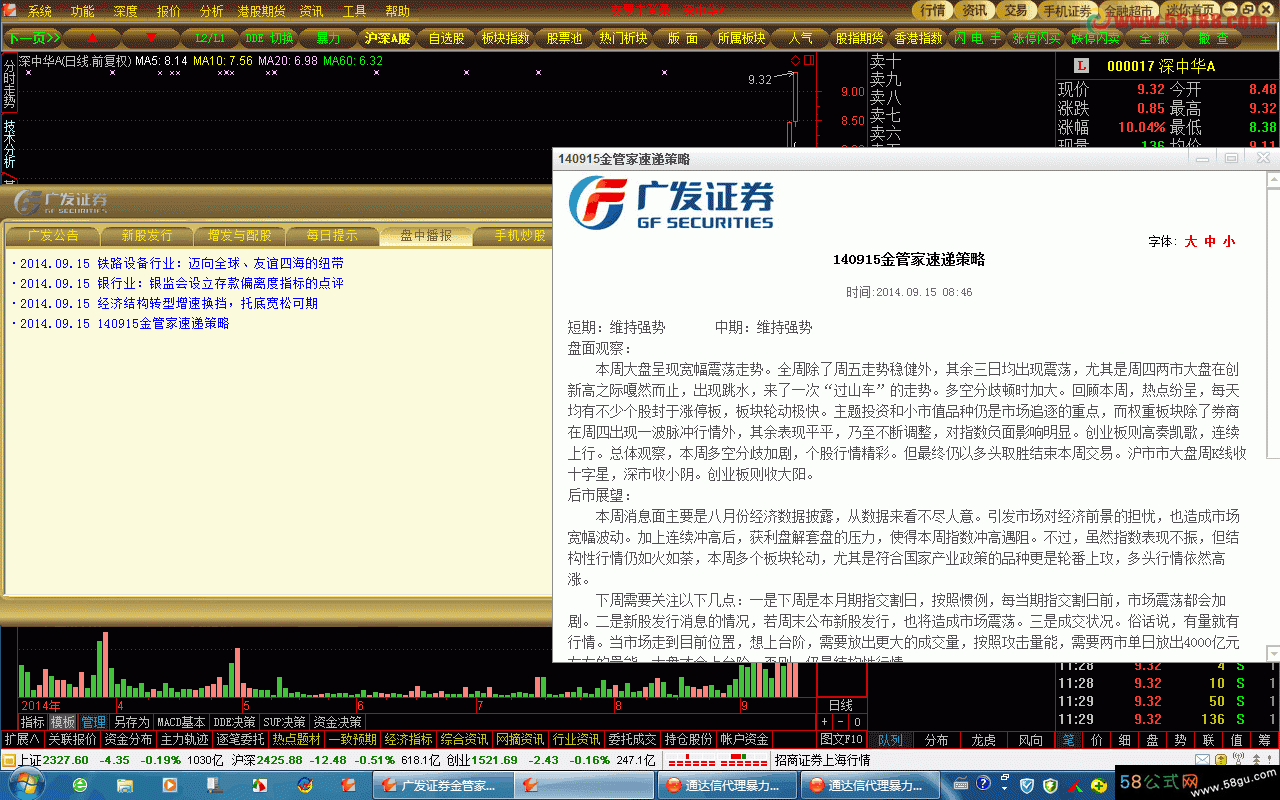This screenshot has height=800, width=1280.
Task: Click the 手机证券 top button
Action: 1067,11
